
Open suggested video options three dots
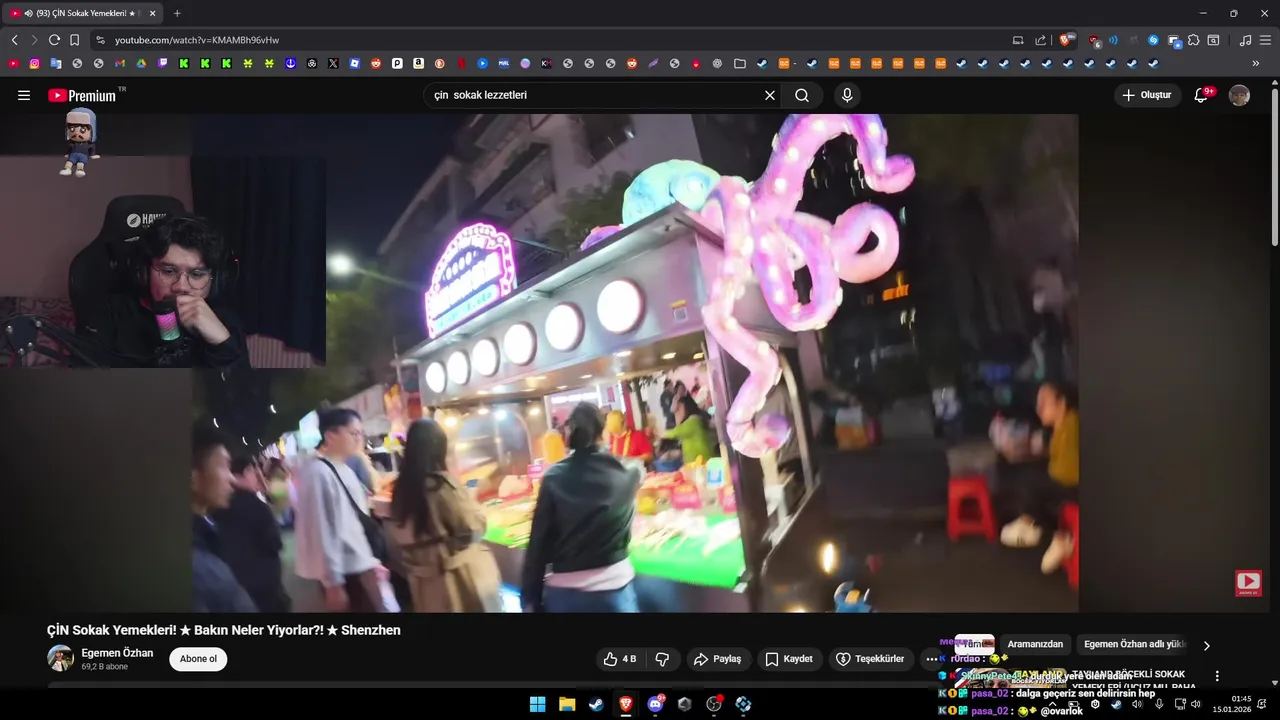click(1217, 676)
